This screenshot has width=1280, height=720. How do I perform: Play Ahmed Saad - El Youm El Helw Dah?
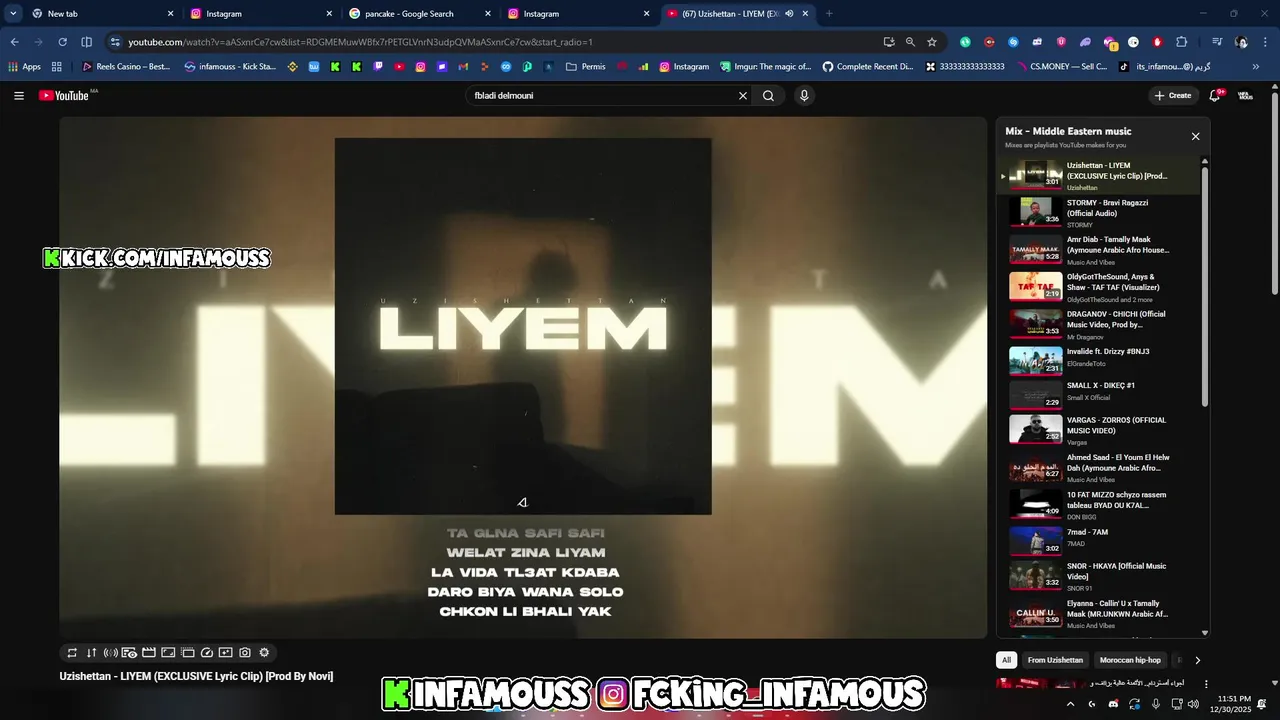click(x=1100, y=467)
